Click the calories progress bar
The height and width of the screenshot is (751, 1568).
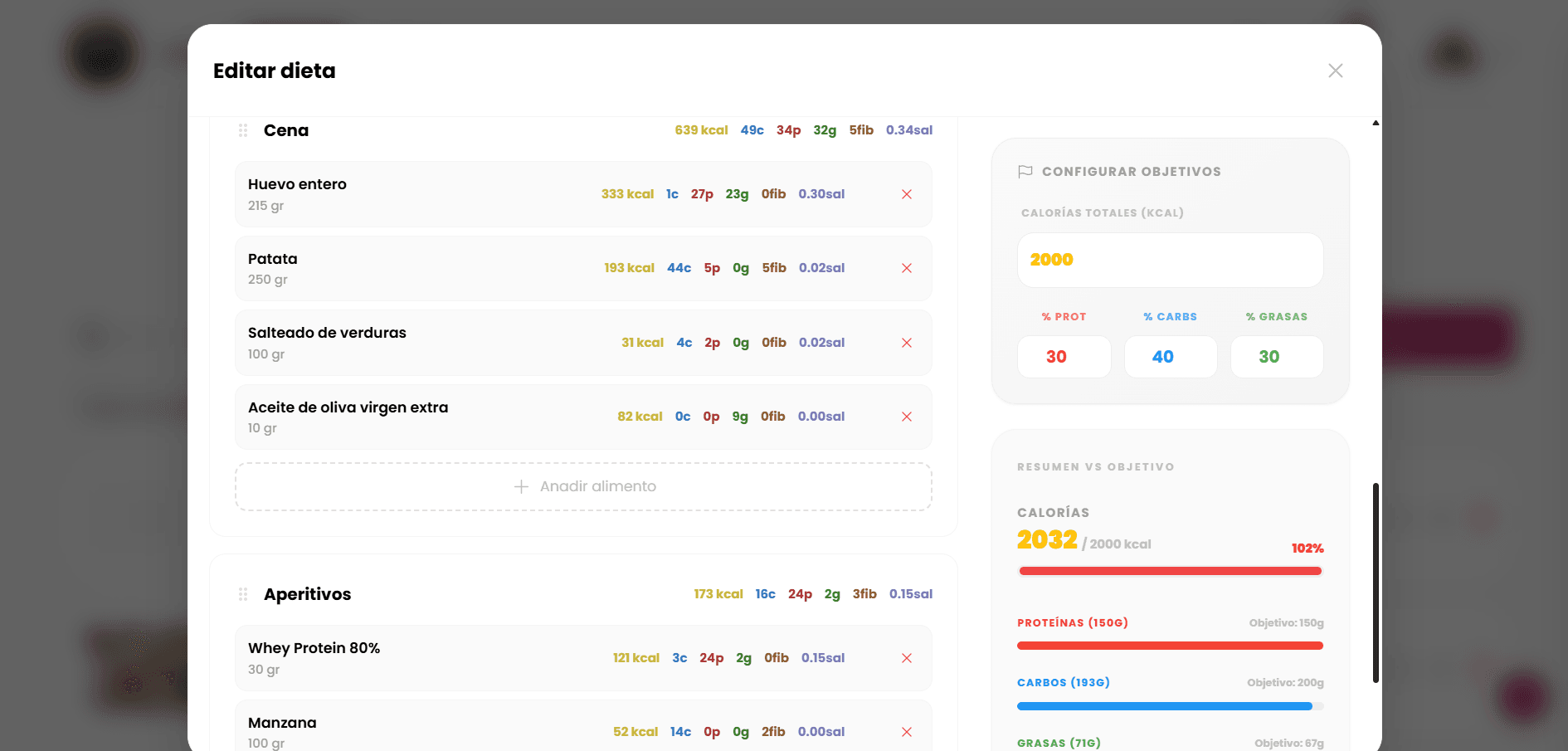point(1170,571)
